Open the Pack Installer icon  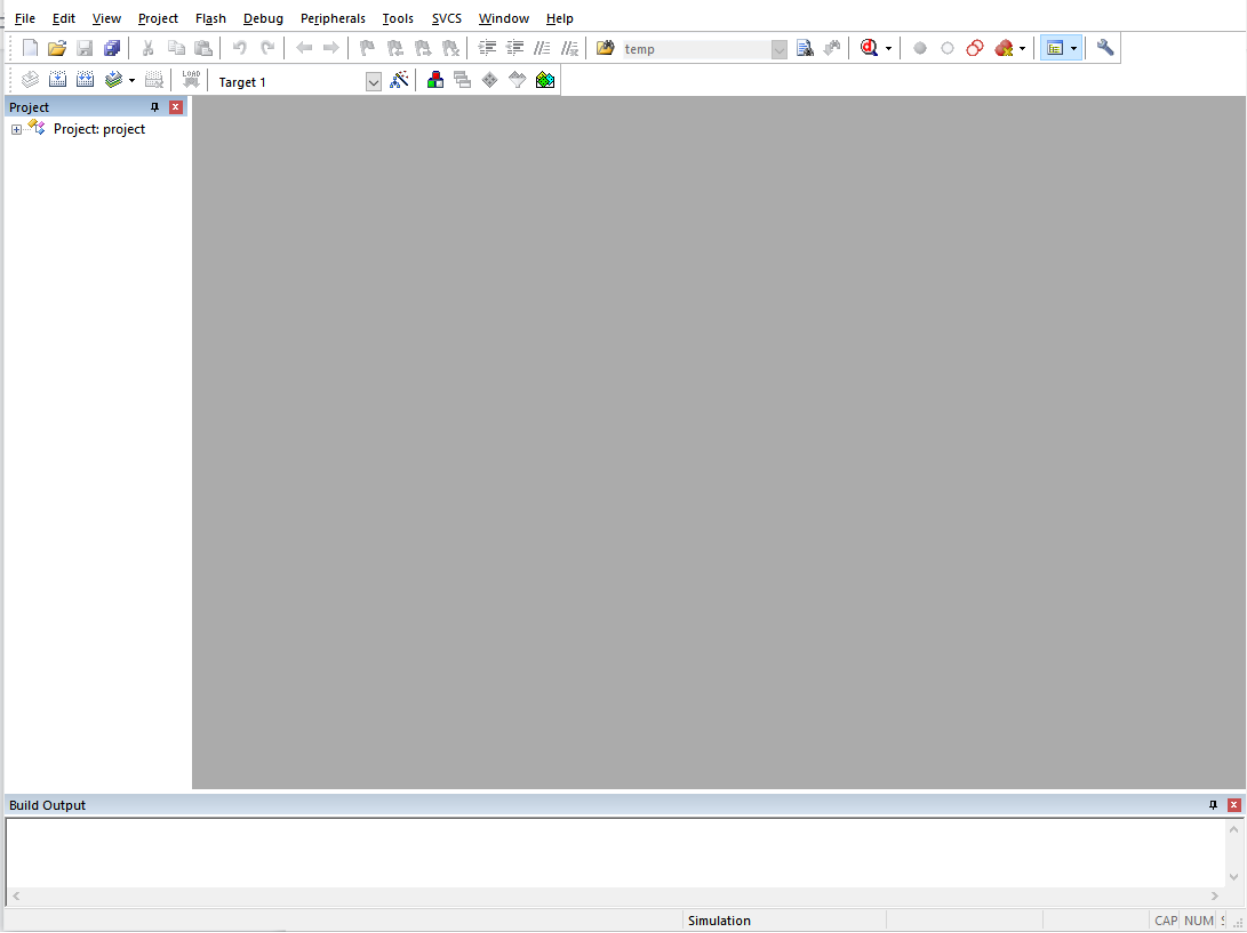tap(545, 80)
